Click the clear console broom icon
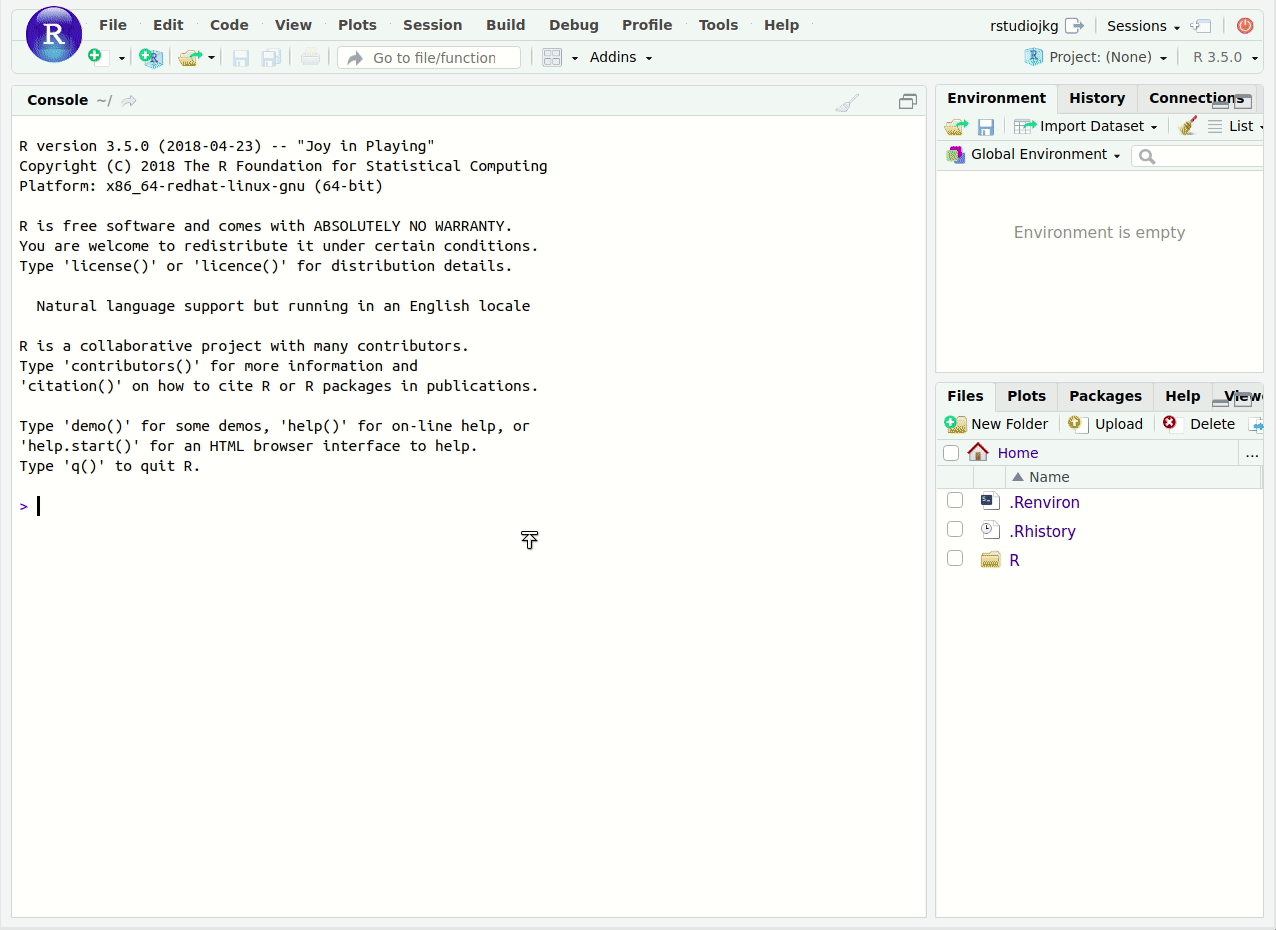Screen dimensions: 1276x930 [x=847, y=102]
